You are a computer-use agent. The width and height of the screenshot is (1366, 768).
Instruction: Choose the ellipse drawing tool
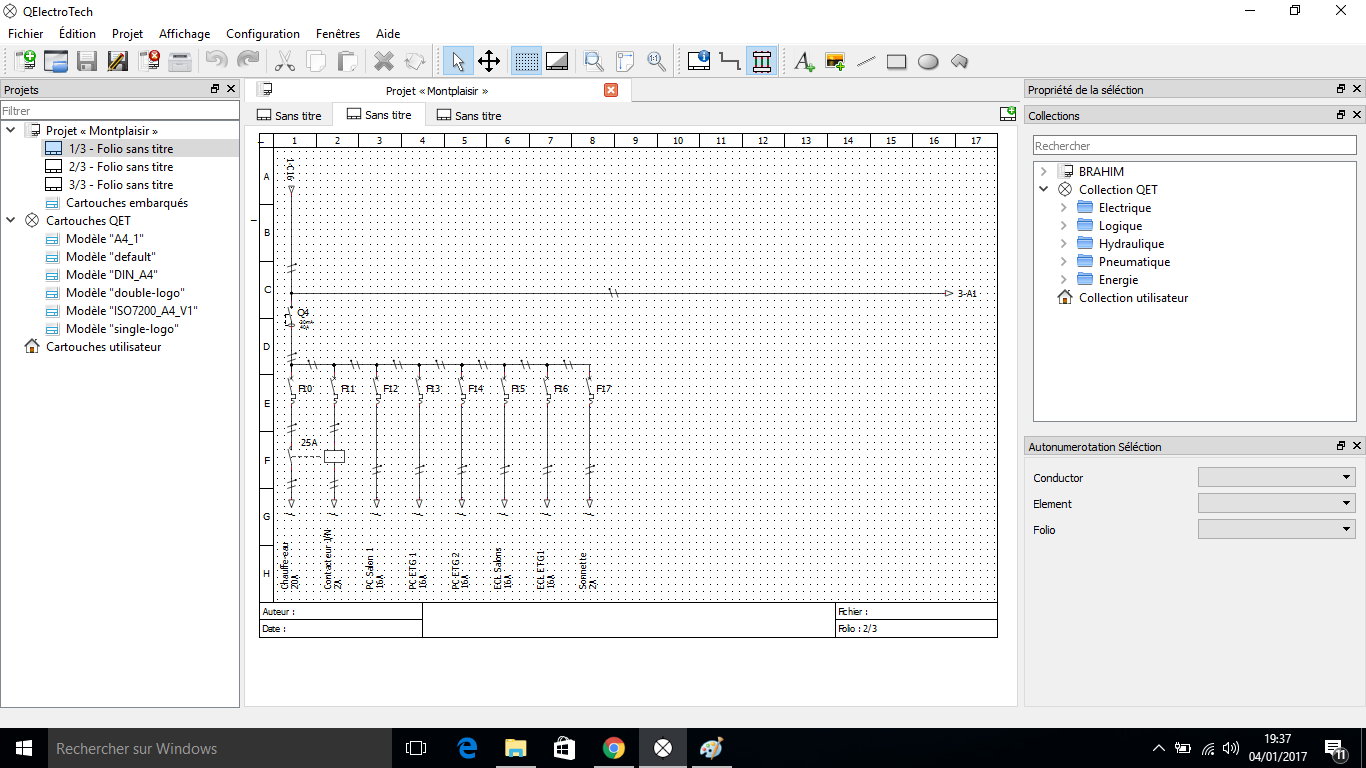(x=928, y=61)
